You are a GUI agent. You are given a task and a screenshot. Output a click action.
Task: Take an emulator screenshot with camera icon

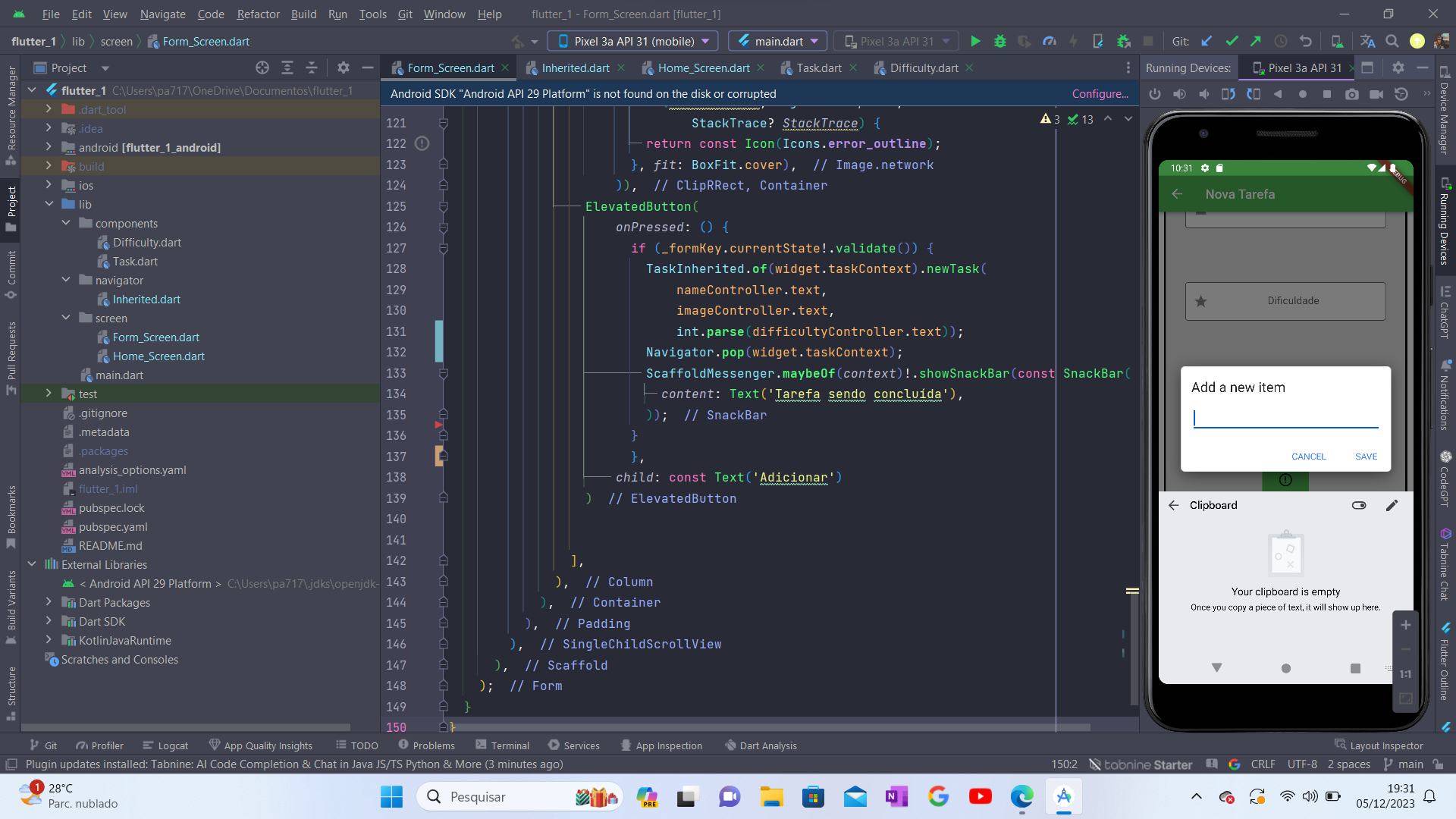pyautogui.click(x=1352, y=94)
